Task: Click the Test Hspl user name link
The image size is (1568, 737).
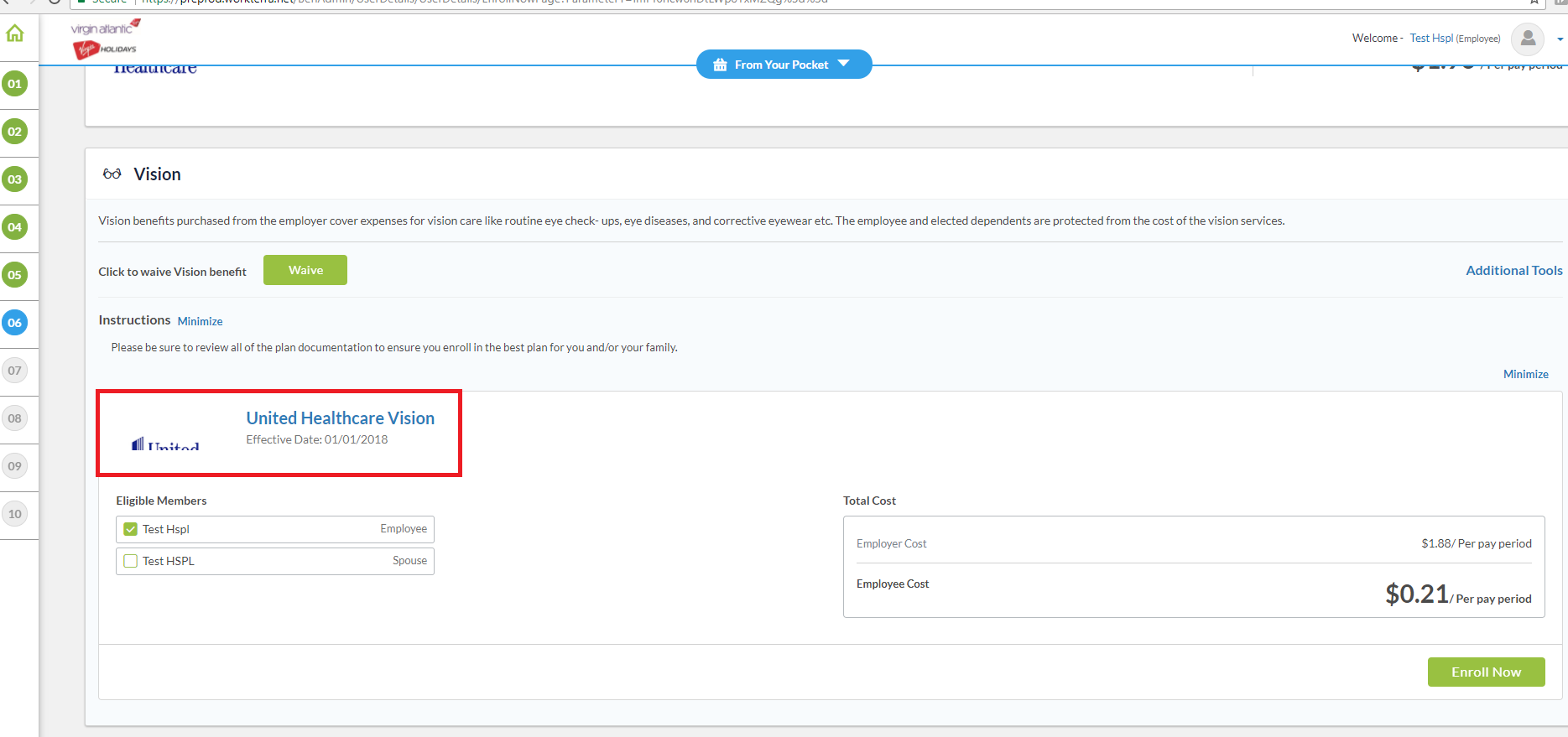Action: 1431,39
